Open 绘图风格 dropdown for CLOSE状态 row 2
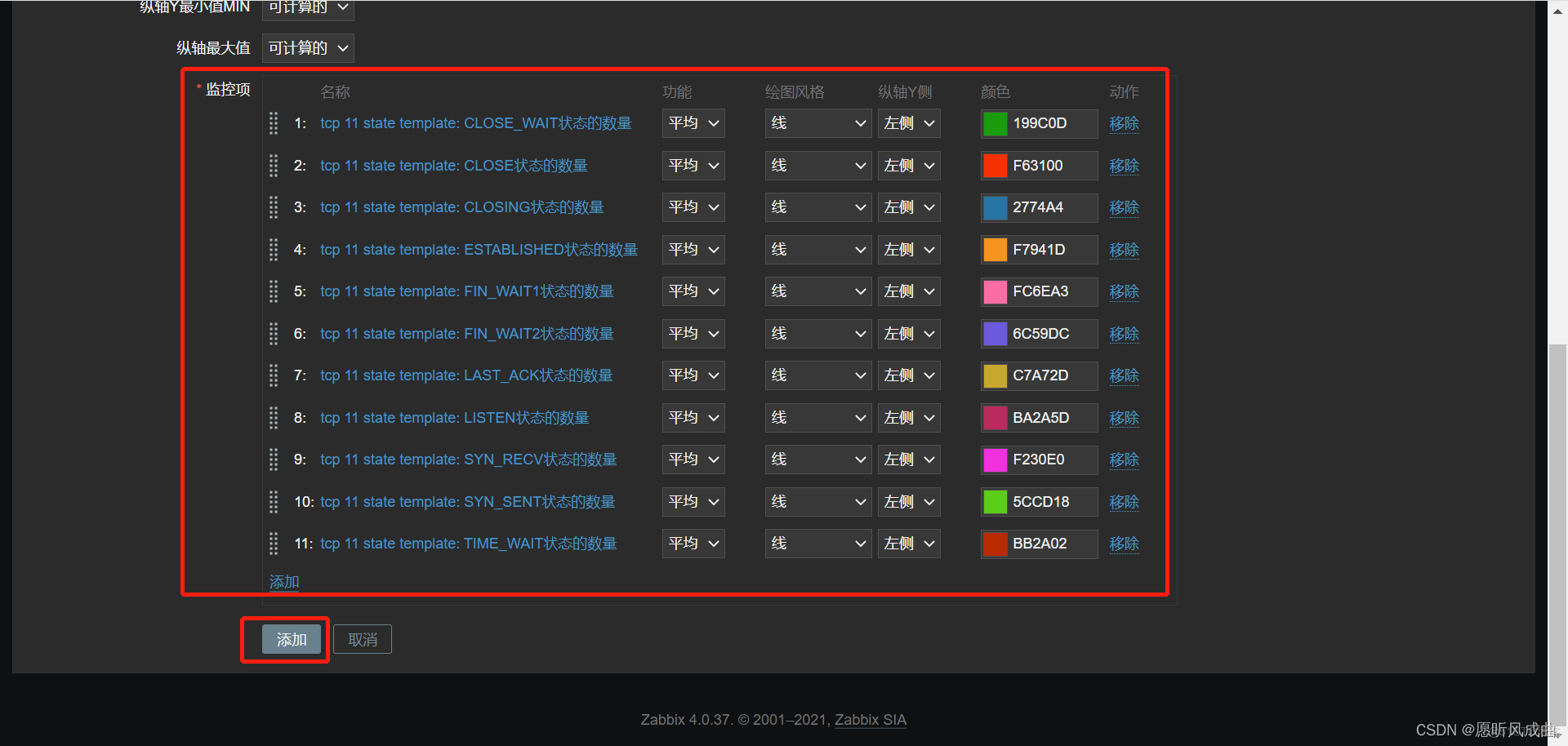 [818, 166]
